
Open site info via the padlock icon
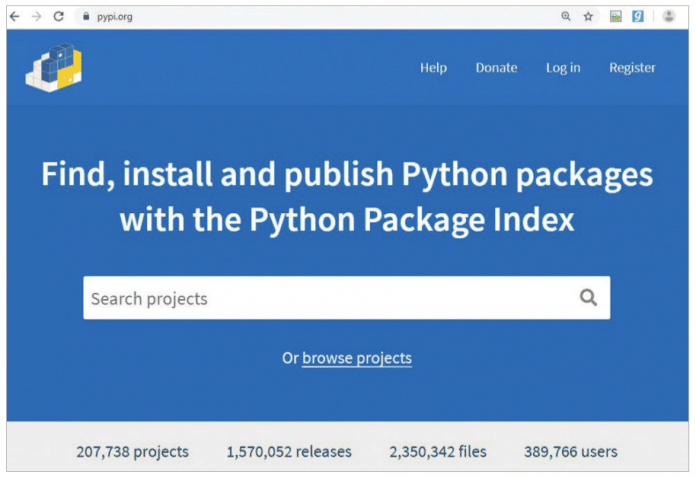coord(86,16)
